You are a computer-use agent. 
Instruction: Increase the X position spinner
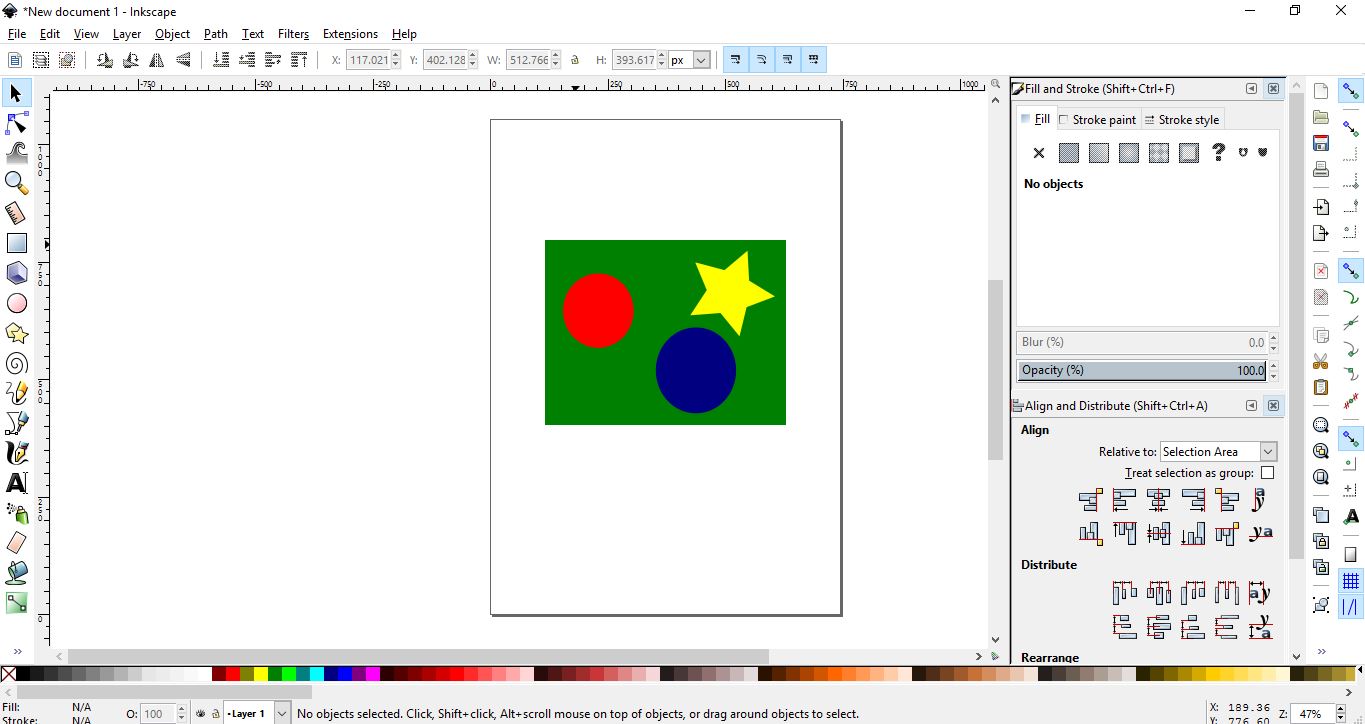pos(396,56)
